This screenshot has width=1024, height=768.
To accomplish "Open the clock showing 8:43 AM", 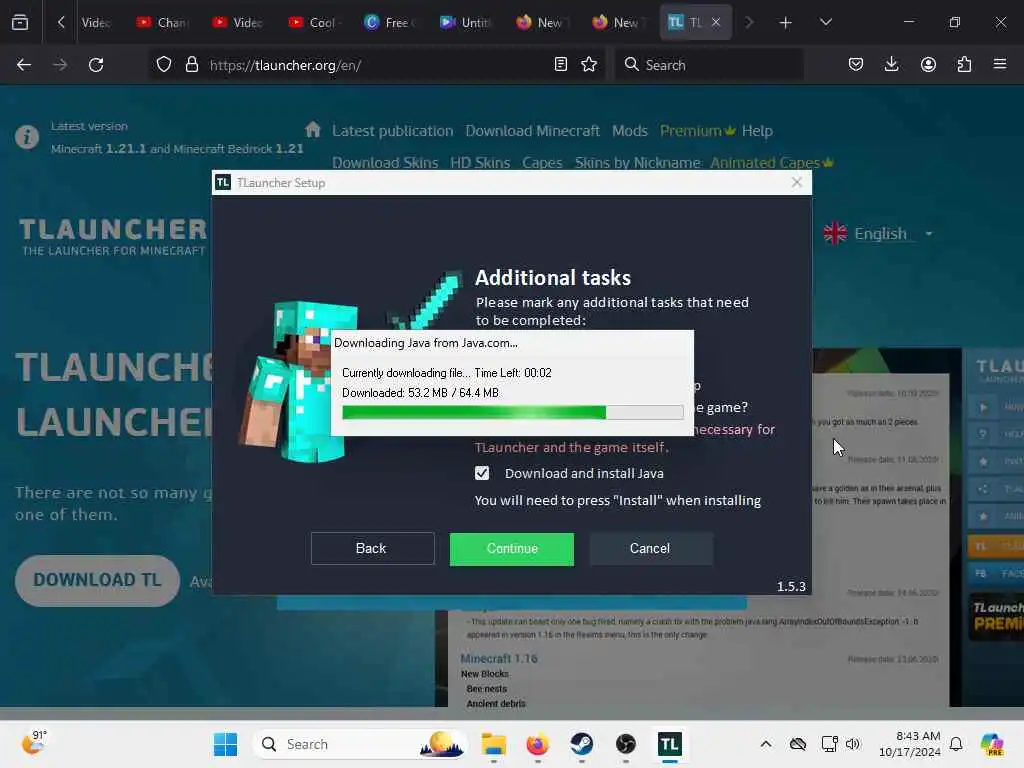I will click(910, 744).
